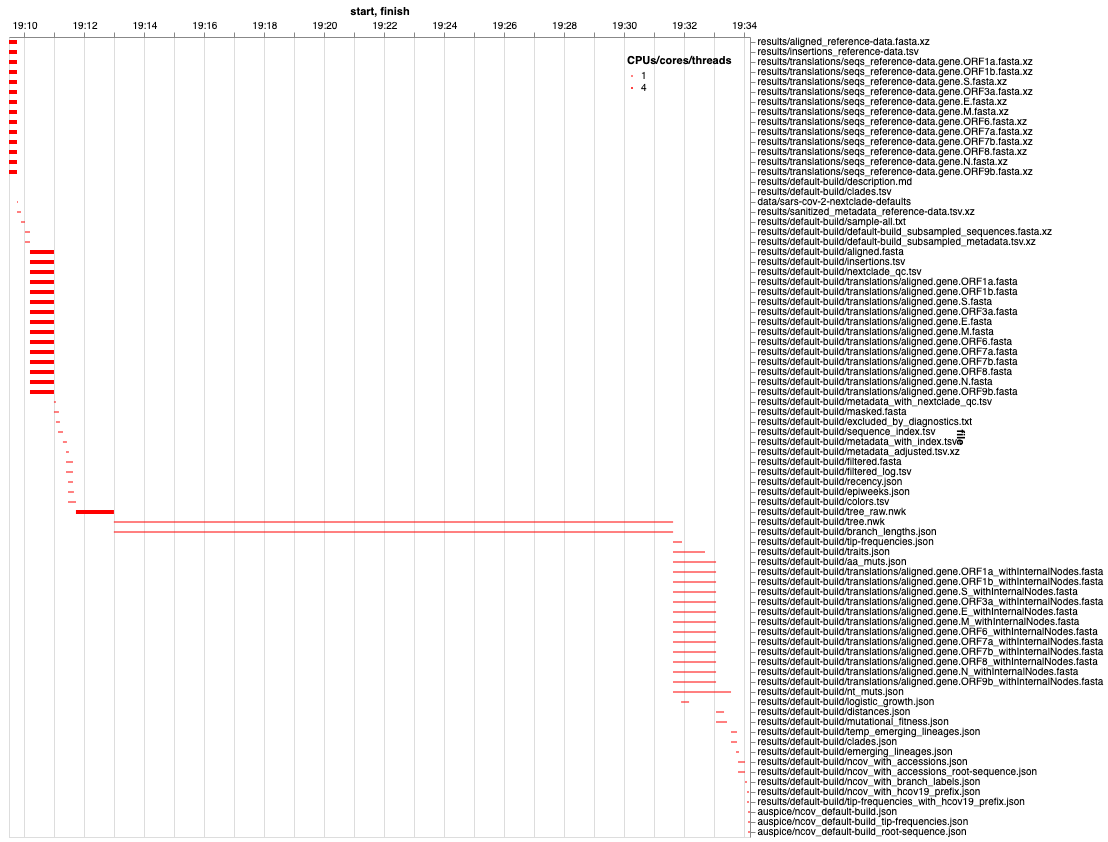Click the 19:12 time axis label

point(85,25)
